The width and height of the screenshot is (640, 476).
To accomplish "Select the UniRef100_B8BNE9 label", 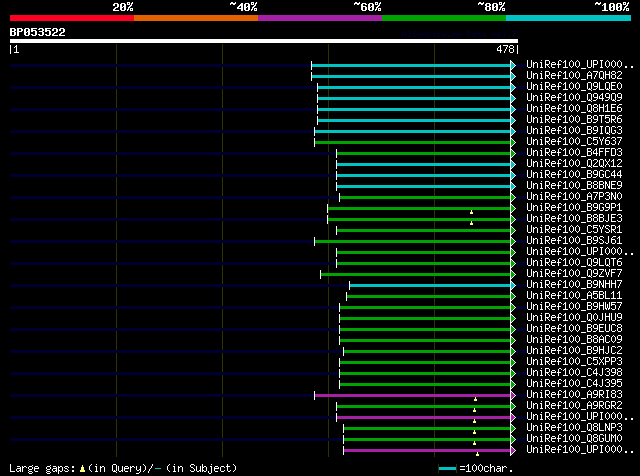I will [x=574, y=186].
